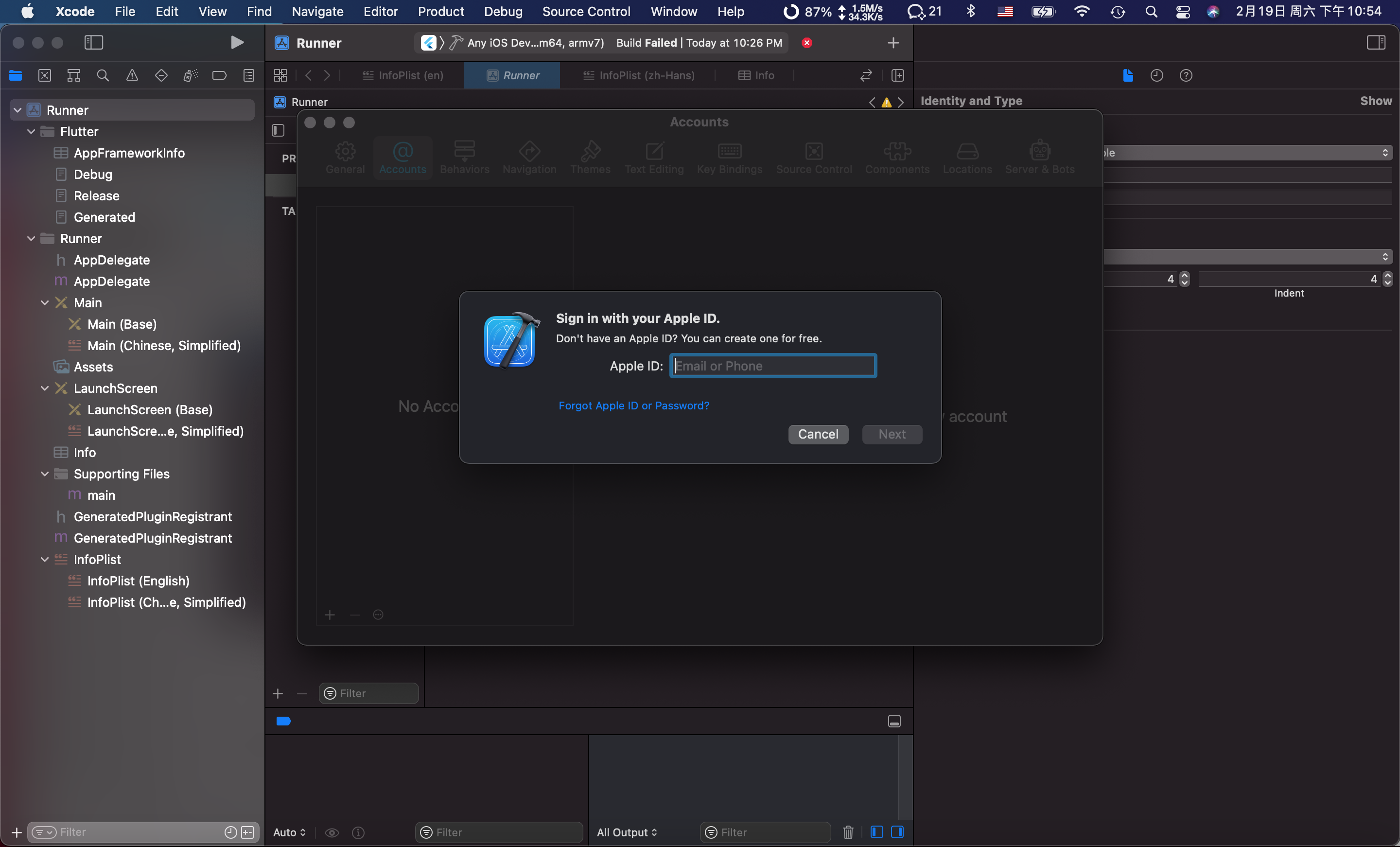Viewport: 1400px width, 847px height.
Task: Collapse the Flutter group
Action: click(x=31, y=131)
